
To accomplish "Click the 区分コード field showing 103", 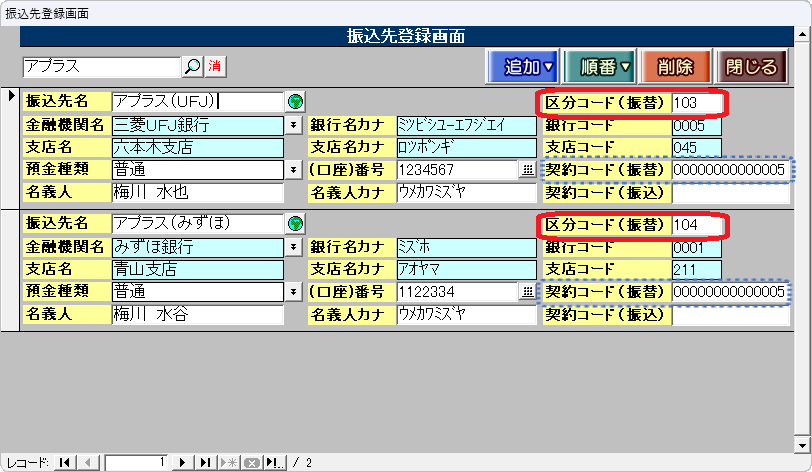I will 696,103.
